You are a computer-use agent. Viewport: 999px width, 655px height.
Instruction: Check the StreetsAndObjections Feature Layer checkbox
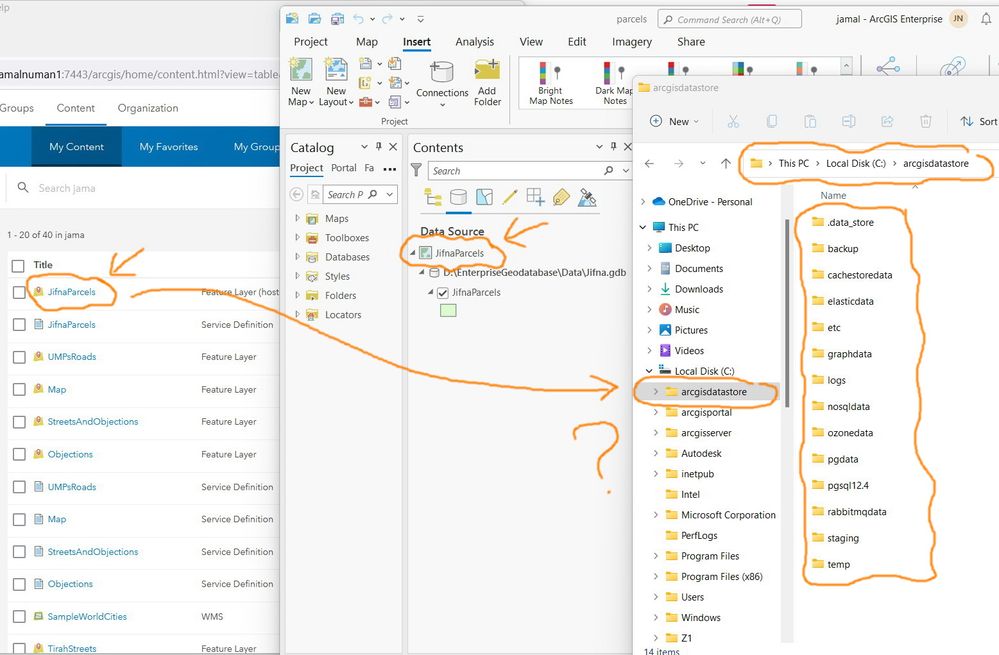tap(19, 422)
